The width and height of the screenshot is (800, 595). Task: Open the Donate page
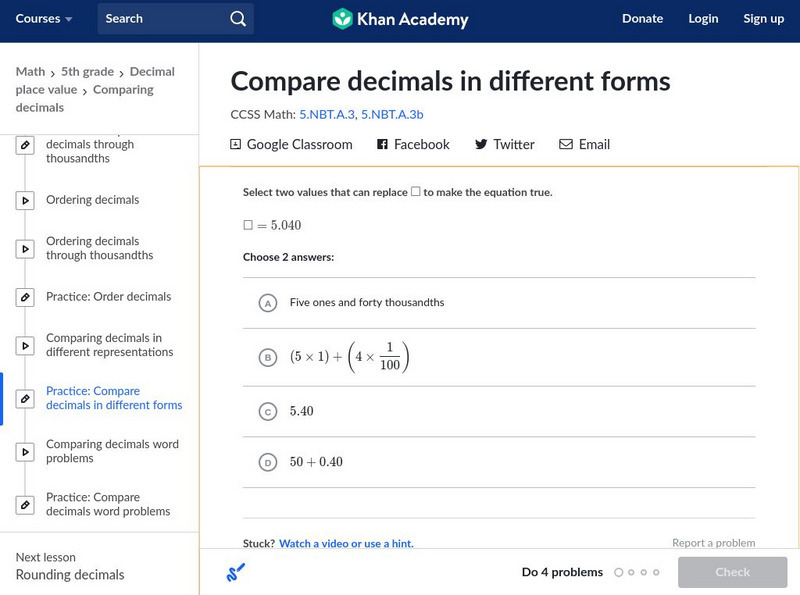642,19
